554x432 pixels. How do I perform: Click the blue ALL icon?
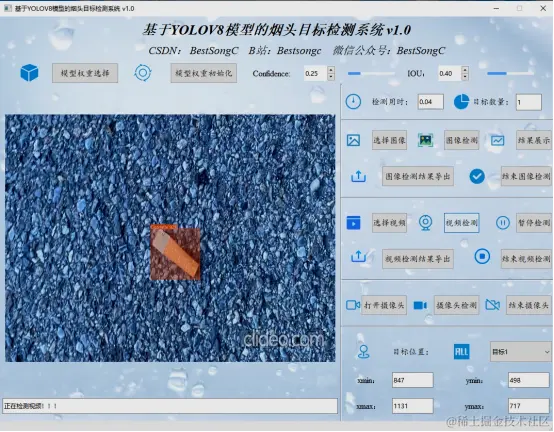click(461, 352)
